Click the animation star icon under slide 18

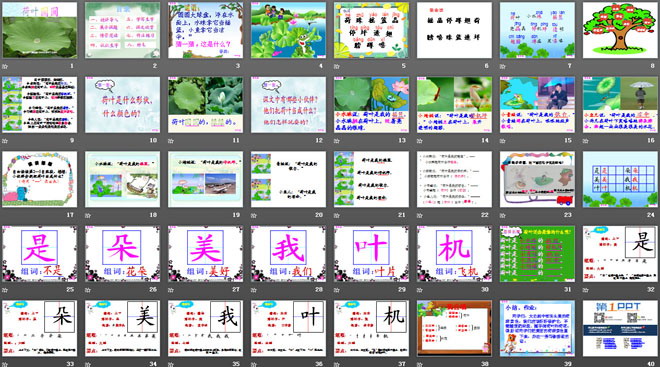click(88, 215)
